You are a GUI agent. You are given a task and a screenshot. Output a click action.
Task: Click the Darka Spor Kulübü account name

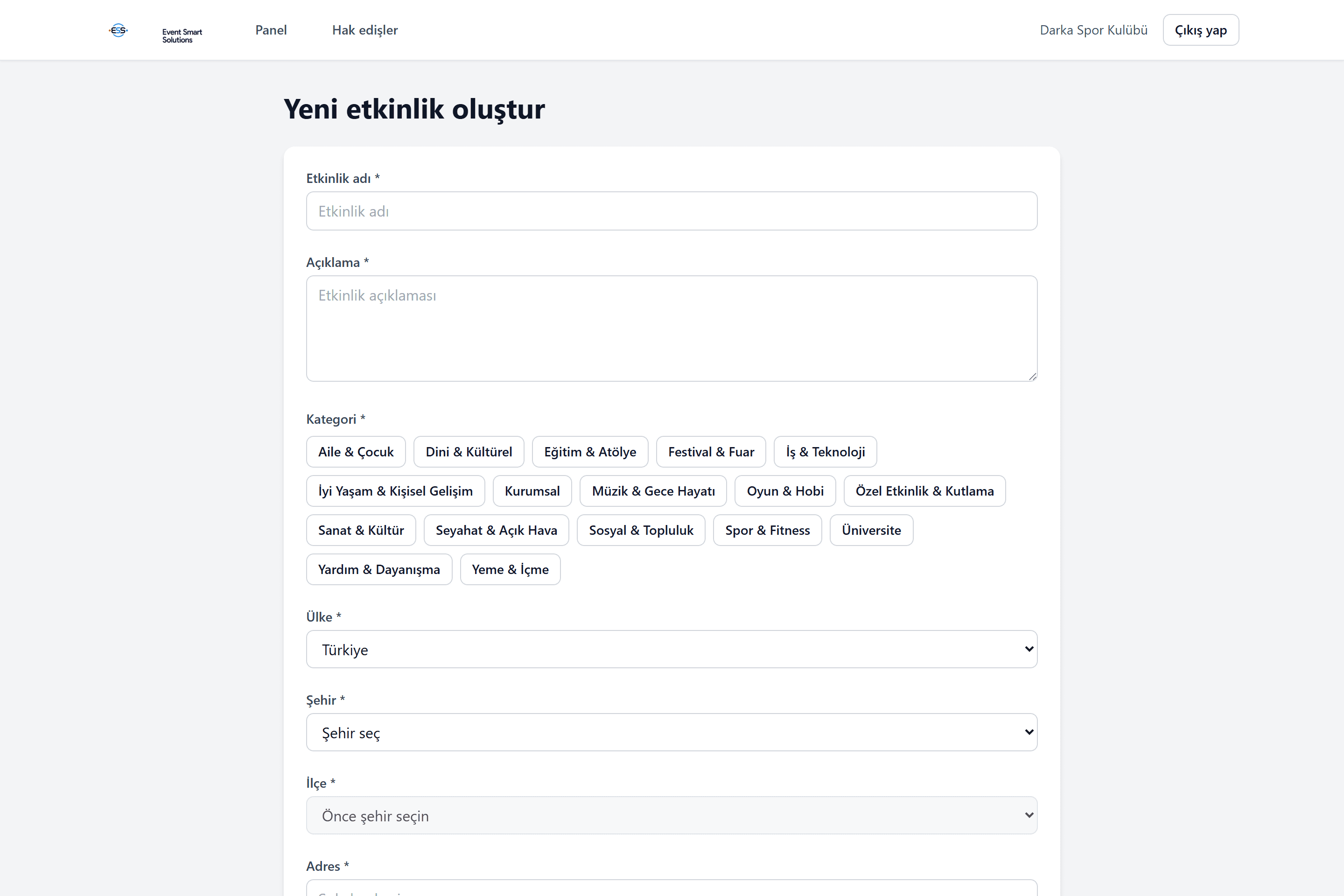coord(1093,30)
